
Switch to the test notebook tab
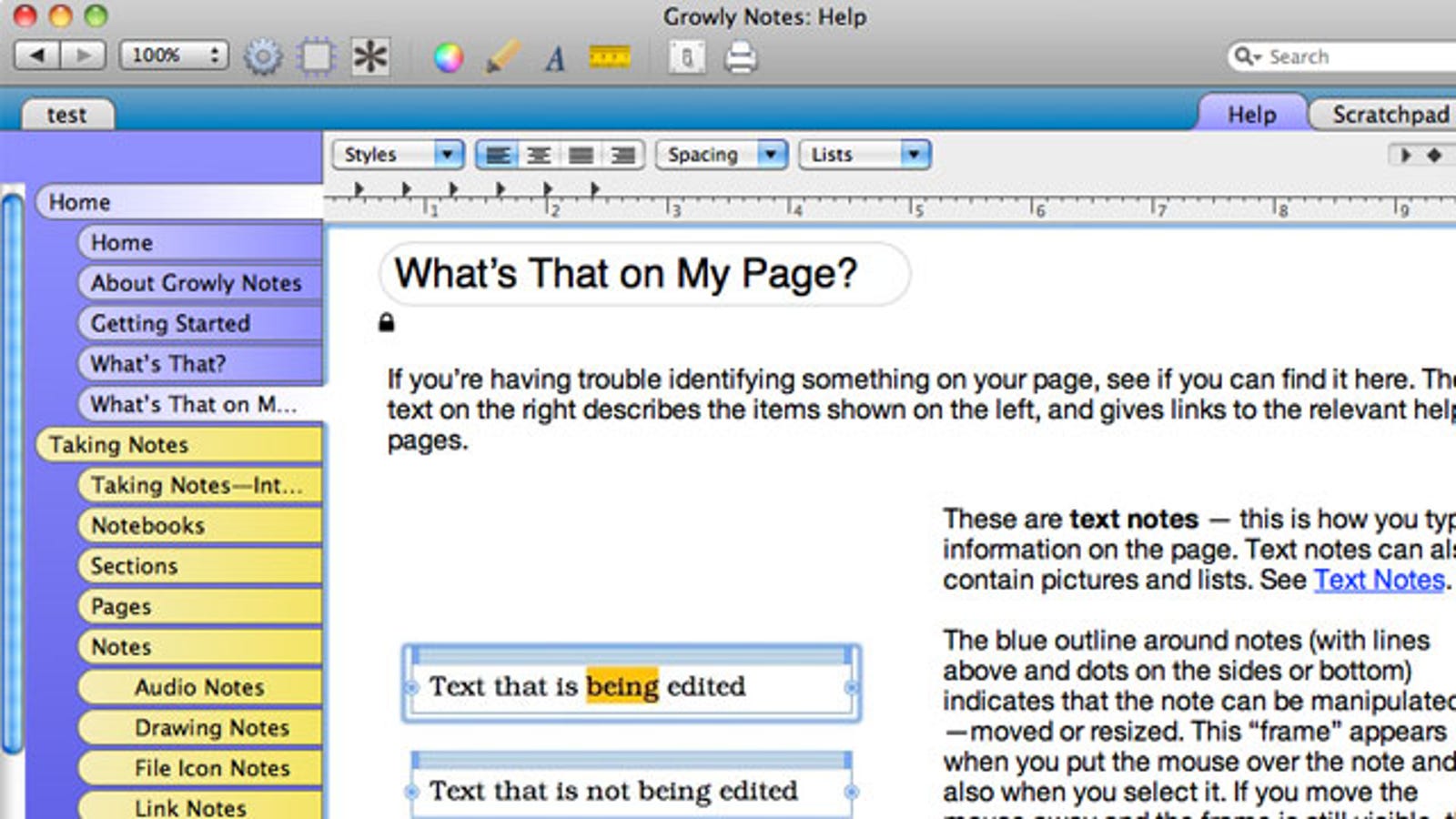point(68,115)
